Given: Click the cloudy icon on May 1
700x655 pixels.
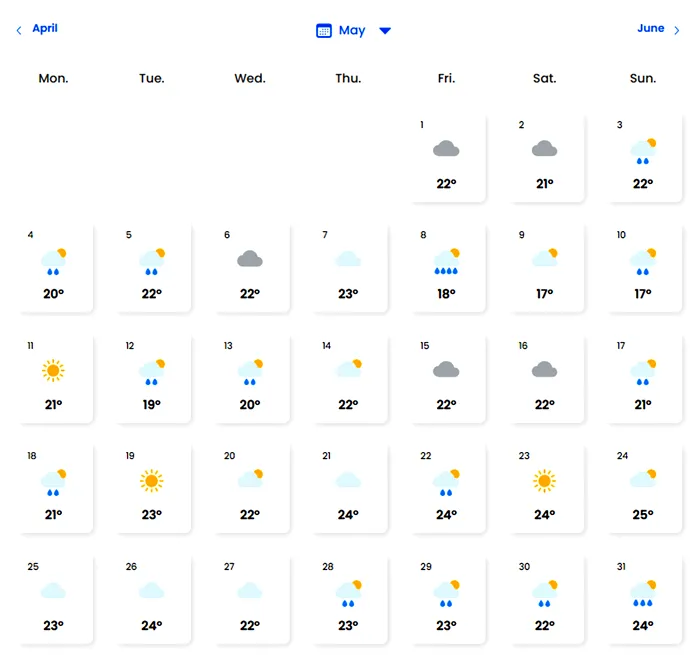Looking at the screenshot, I should [x=446, y=149].
